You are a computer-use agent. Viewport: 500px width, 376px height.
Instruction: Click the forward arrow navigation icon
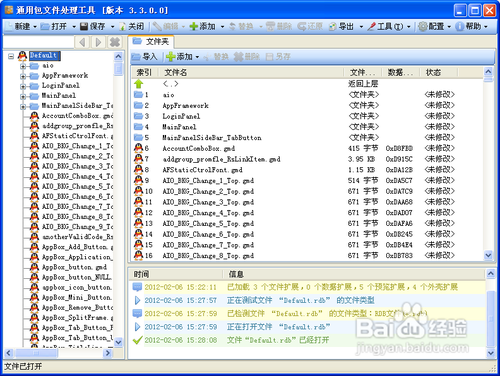(x=98, y=42)
